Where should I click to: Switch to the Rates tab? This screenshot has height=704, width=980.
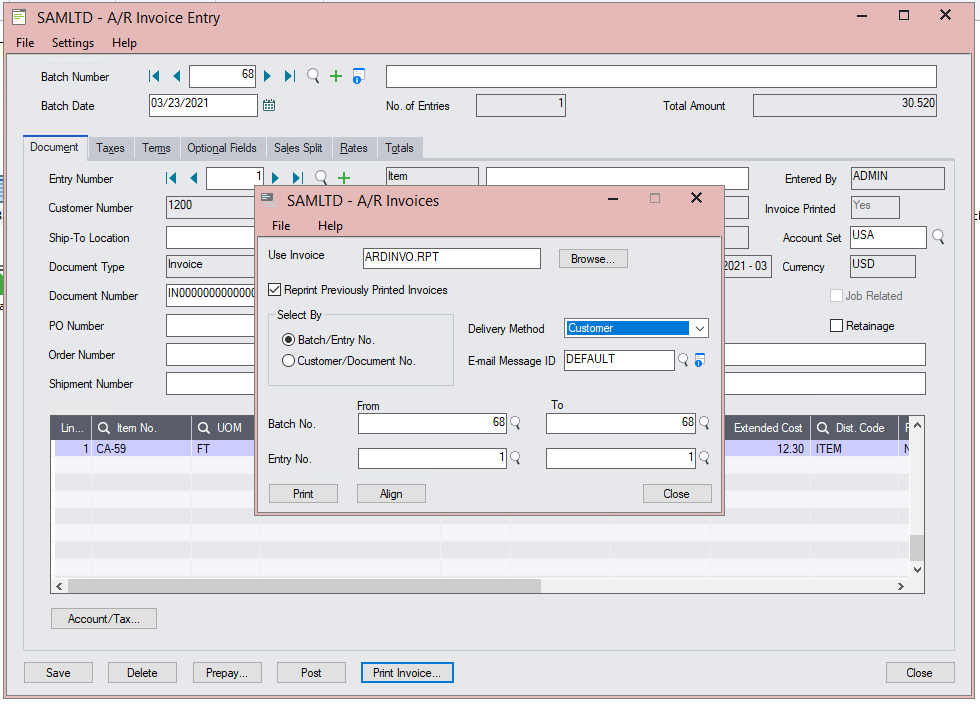coord(354,148)
